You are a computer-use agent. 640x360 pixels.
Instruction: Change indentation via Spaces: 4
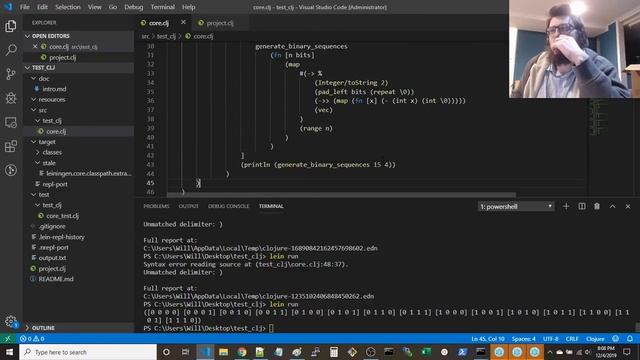click(524, 339)
